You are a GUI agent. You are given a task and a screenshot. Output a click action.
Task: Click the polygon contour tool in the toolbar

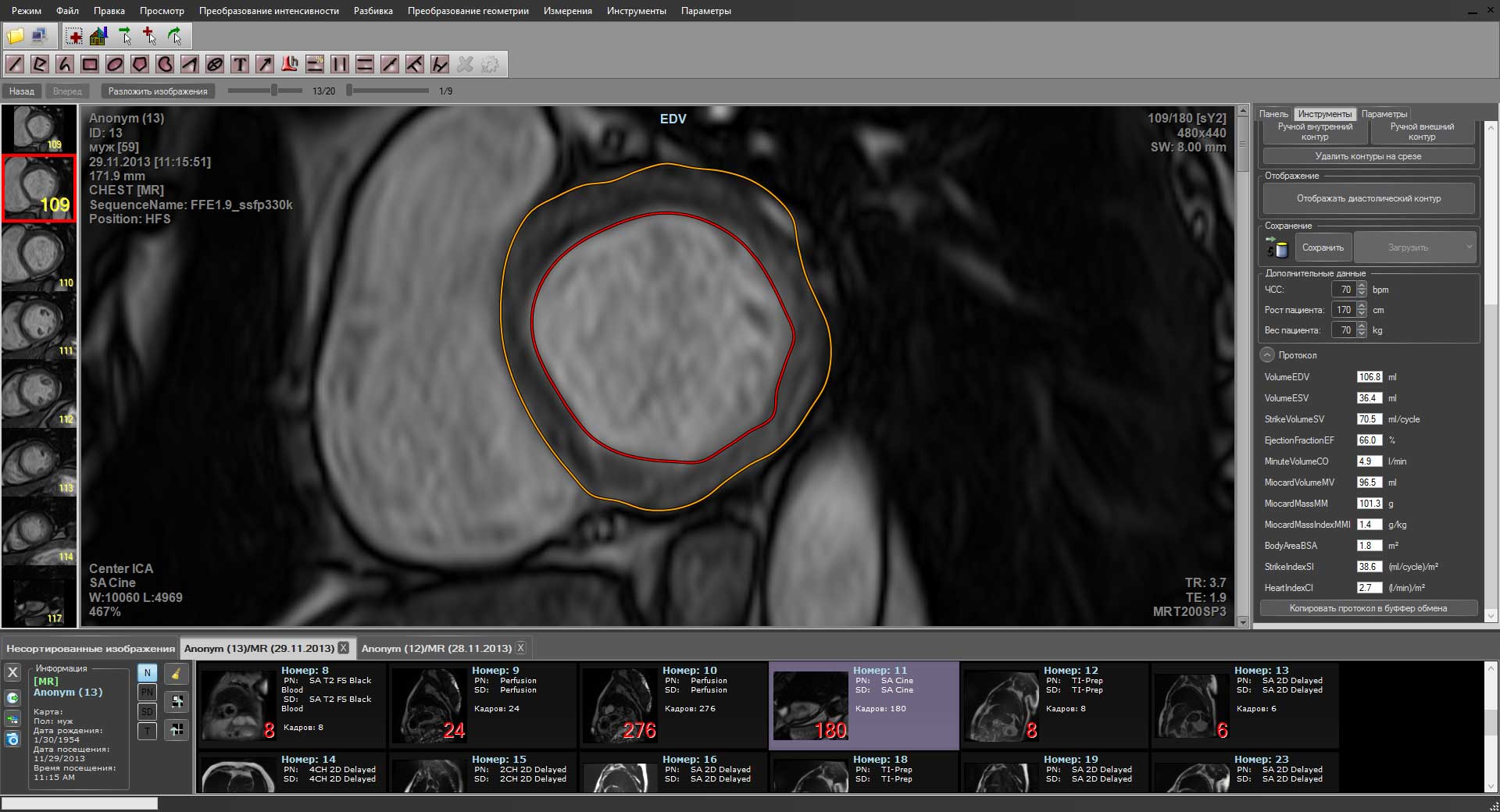coord(139,65)
